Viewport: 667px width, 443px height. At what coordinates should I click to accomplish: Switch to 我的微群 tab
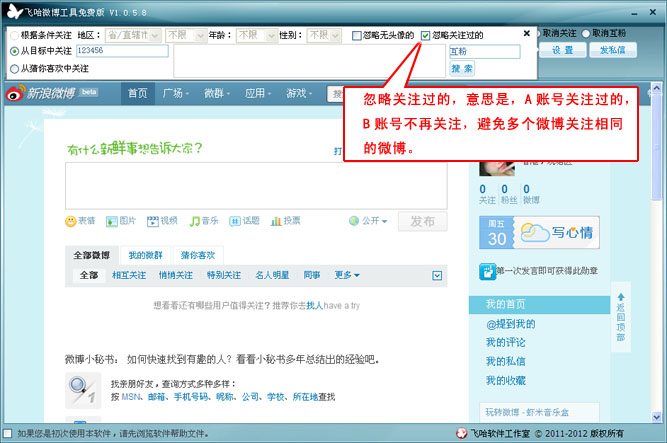click(145, 255)
